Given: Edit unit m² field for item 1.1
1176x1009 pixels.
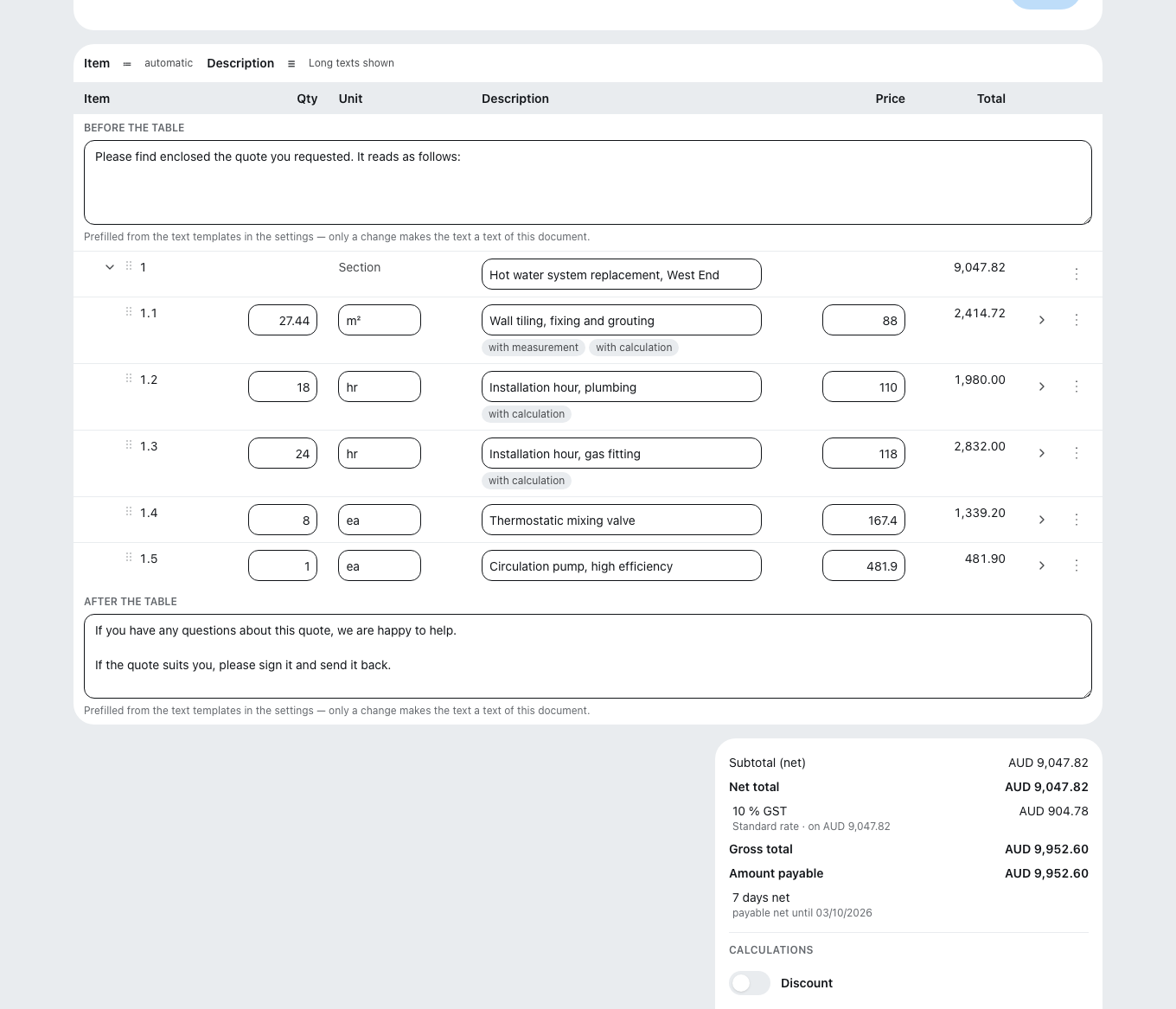Looking at the screenshot, I should tap(380, 320).
